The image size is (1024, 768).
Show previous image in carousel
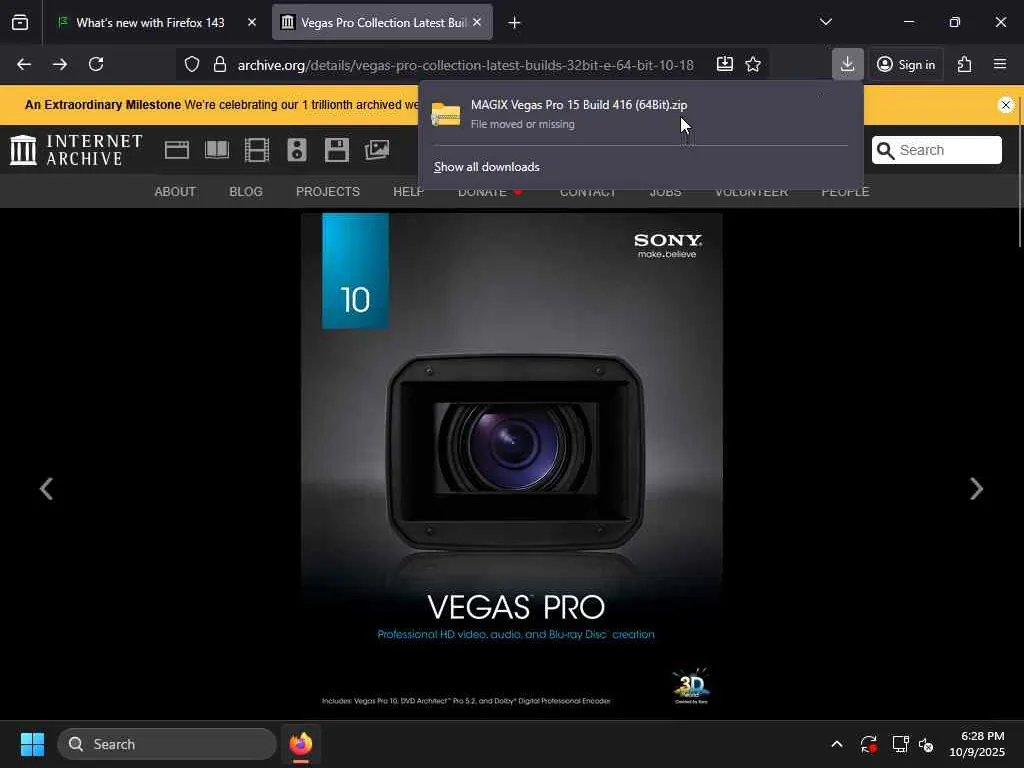pos(46,488)
